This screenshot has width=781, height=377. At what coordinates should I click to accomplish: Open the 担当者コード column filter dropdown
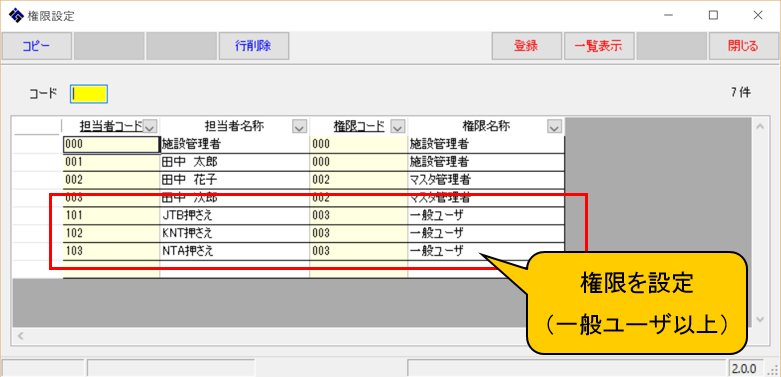[x=150, y=127]
